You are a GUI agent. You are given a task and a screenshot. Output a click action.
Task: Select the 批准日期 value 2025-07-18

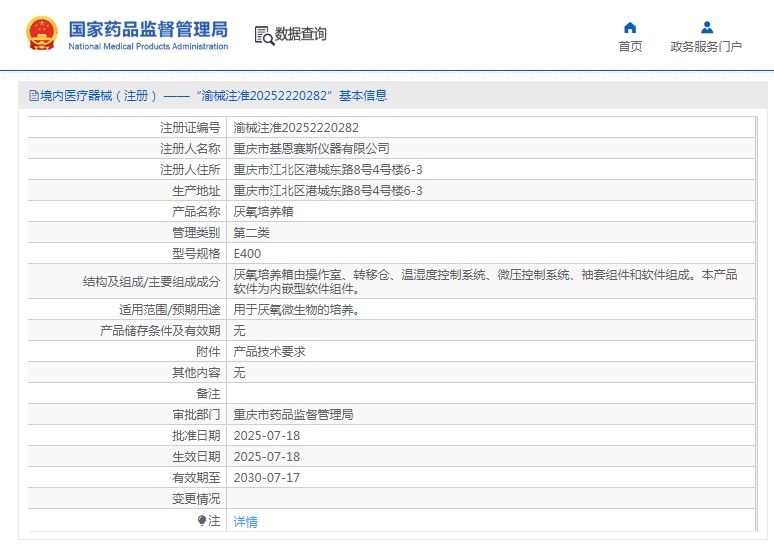click(x=267, y=436)
